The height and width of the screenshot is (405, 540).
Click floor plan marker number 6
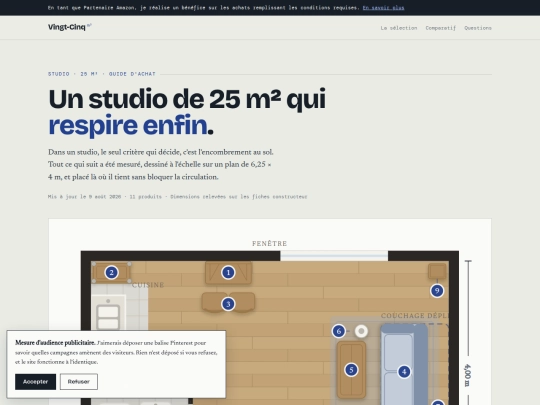coord(339,331)
